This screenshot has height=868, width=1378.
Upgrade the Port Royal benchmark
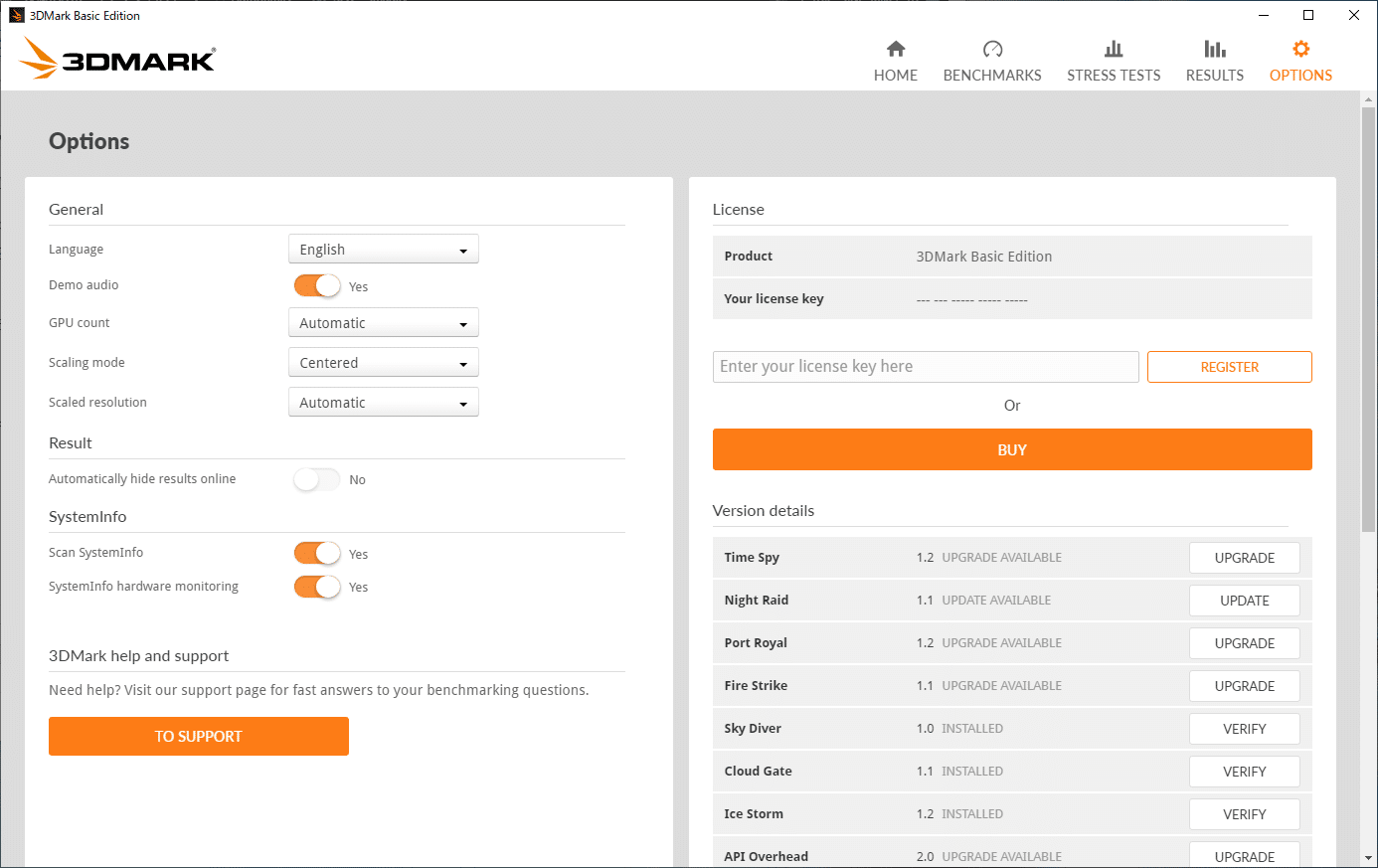1245,643
